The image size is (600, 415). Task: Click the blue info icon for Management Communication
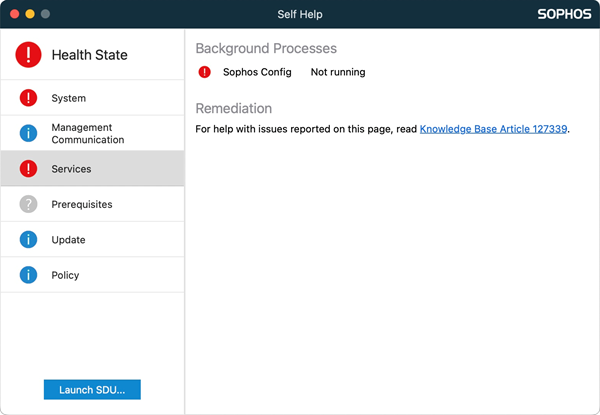(28, 133)
